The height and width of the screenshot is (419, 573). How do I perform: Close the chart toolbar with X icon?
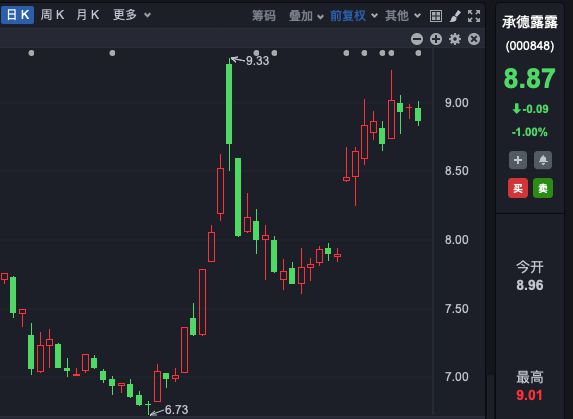click(474, 39)
